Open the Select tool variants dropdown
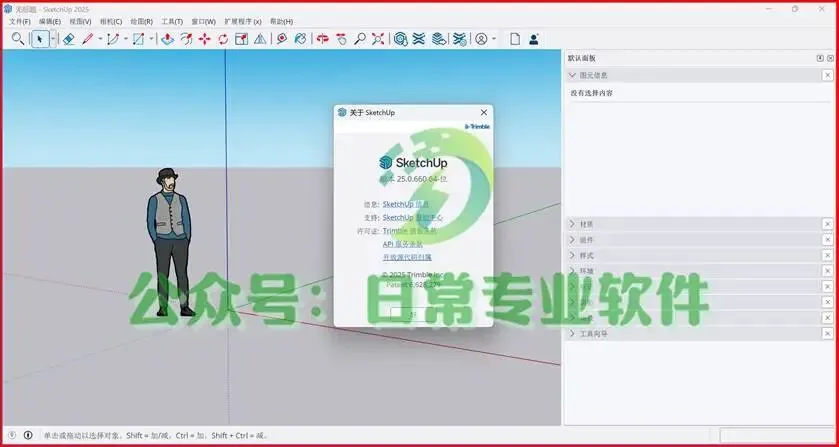The height and width of the screenshot is (447, 839). point(53,39)
